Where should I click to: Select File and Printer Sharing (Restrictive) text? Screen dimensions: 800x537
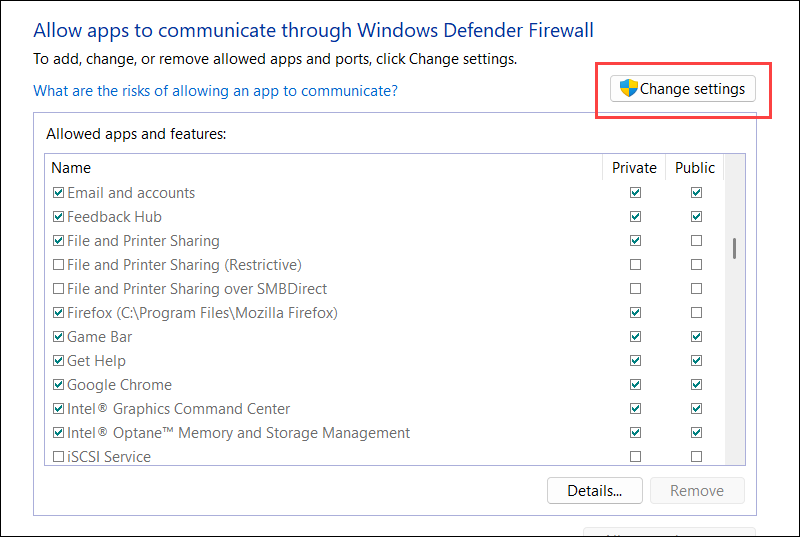[x=184, y=265]
